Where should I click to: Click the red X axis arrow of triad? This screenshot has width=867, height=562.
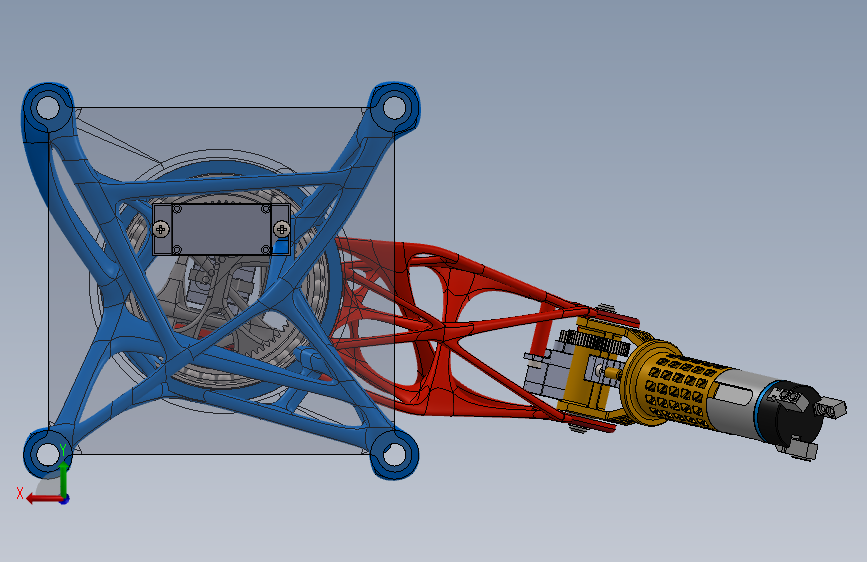coord(44,498)
